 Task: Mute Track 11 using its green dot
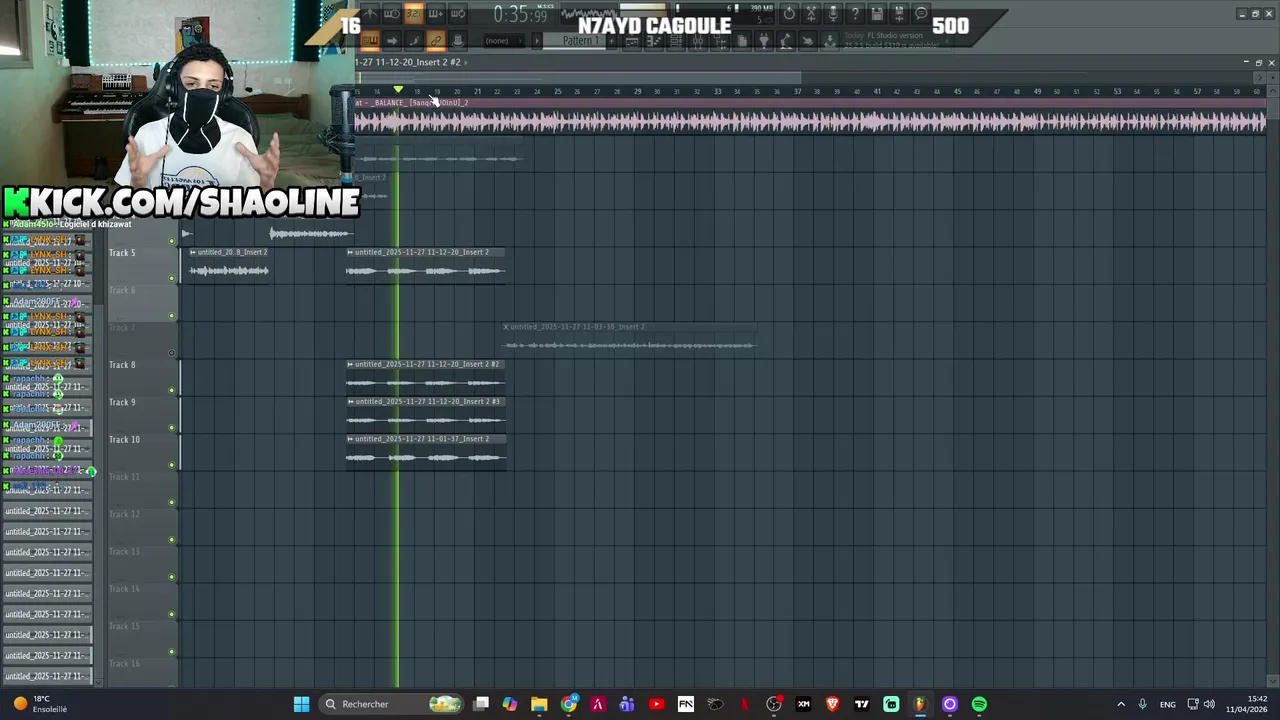click(x=172, y=502)
